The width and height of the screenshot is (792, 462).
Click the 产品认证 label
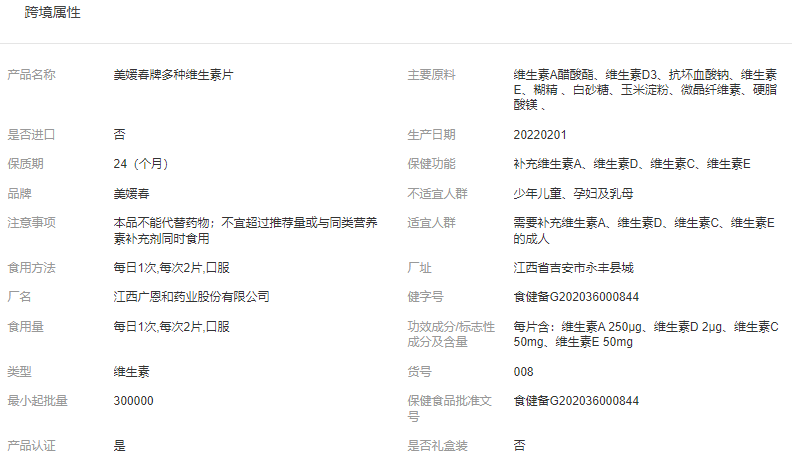click(x=31, y=446)
